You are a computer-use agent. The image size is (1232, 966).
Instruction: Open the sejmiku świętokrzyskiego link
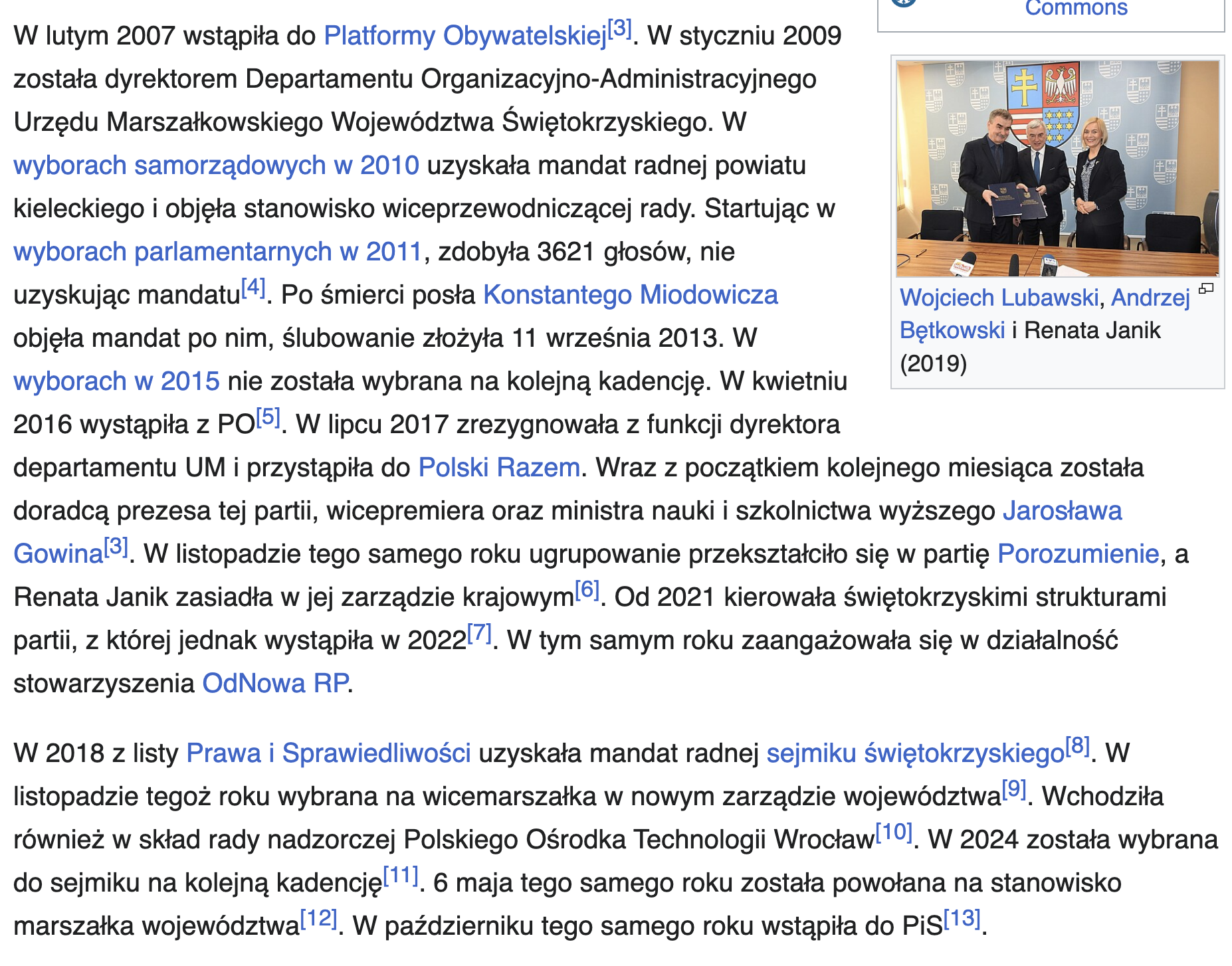(x=915, y=753)
